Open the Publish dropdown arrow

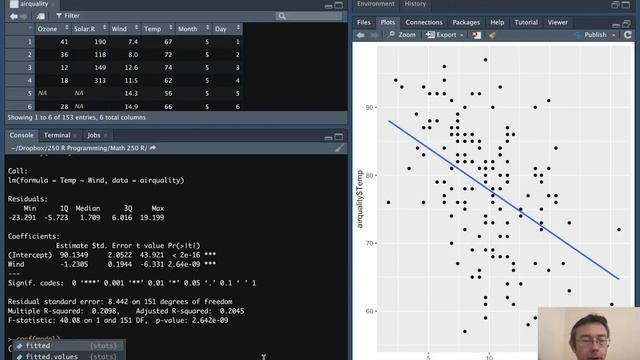[613, 36]
